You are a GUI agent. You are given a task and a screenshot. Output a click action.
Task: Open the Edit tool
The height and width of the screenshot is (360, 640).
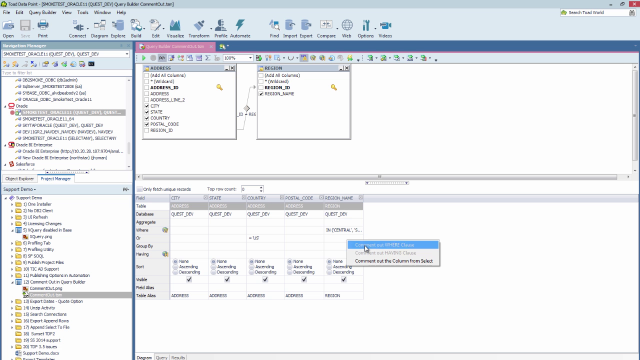point(156,29)
